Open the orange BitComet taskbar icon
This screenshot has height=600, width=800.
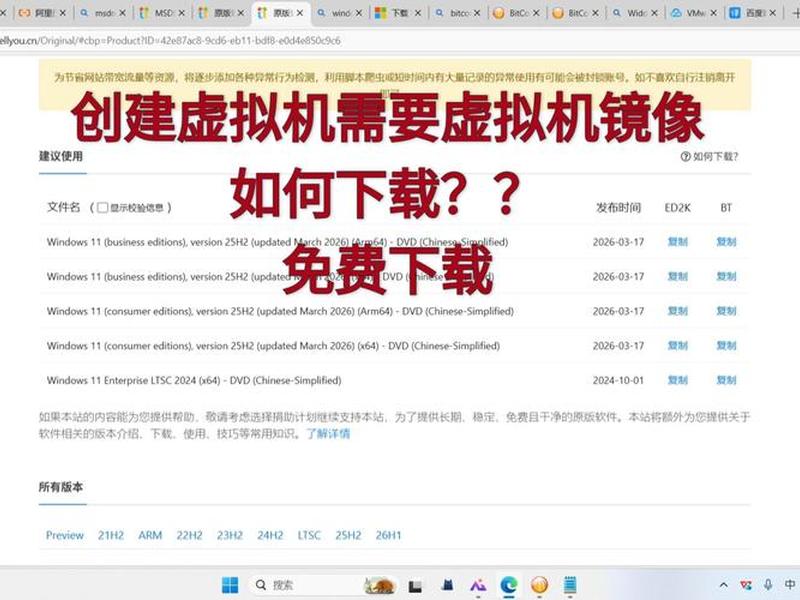click(539, 585)
